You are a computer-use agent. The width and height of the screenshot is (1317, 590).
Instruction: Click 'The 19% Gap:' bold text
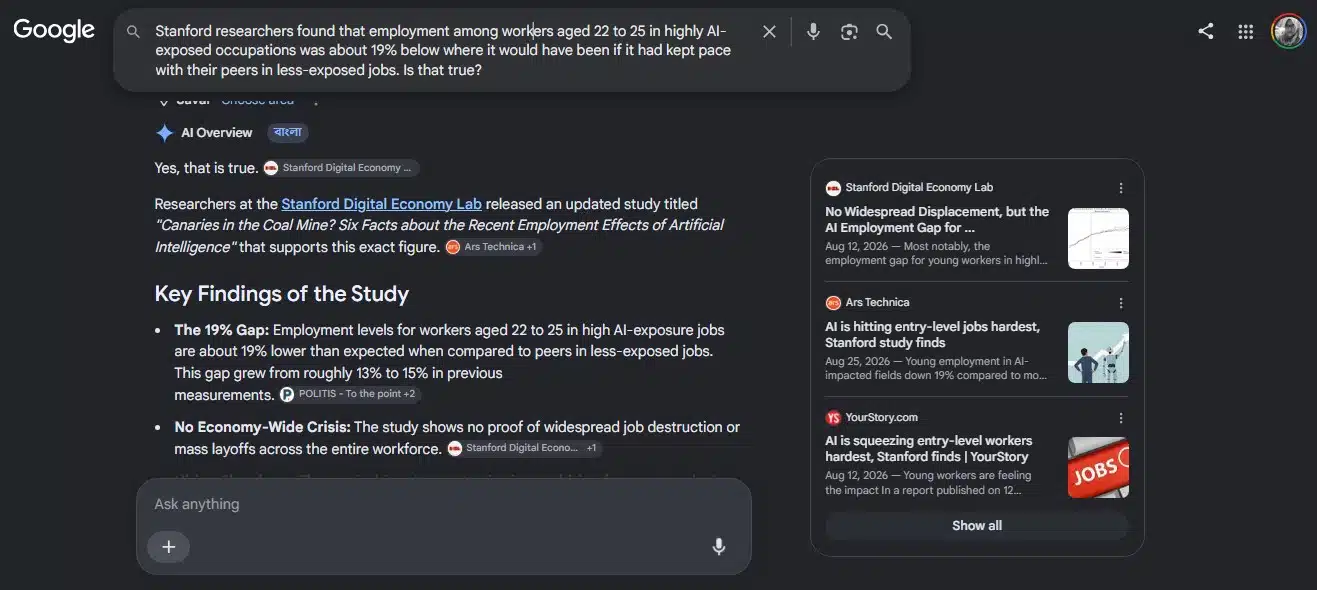221,330
